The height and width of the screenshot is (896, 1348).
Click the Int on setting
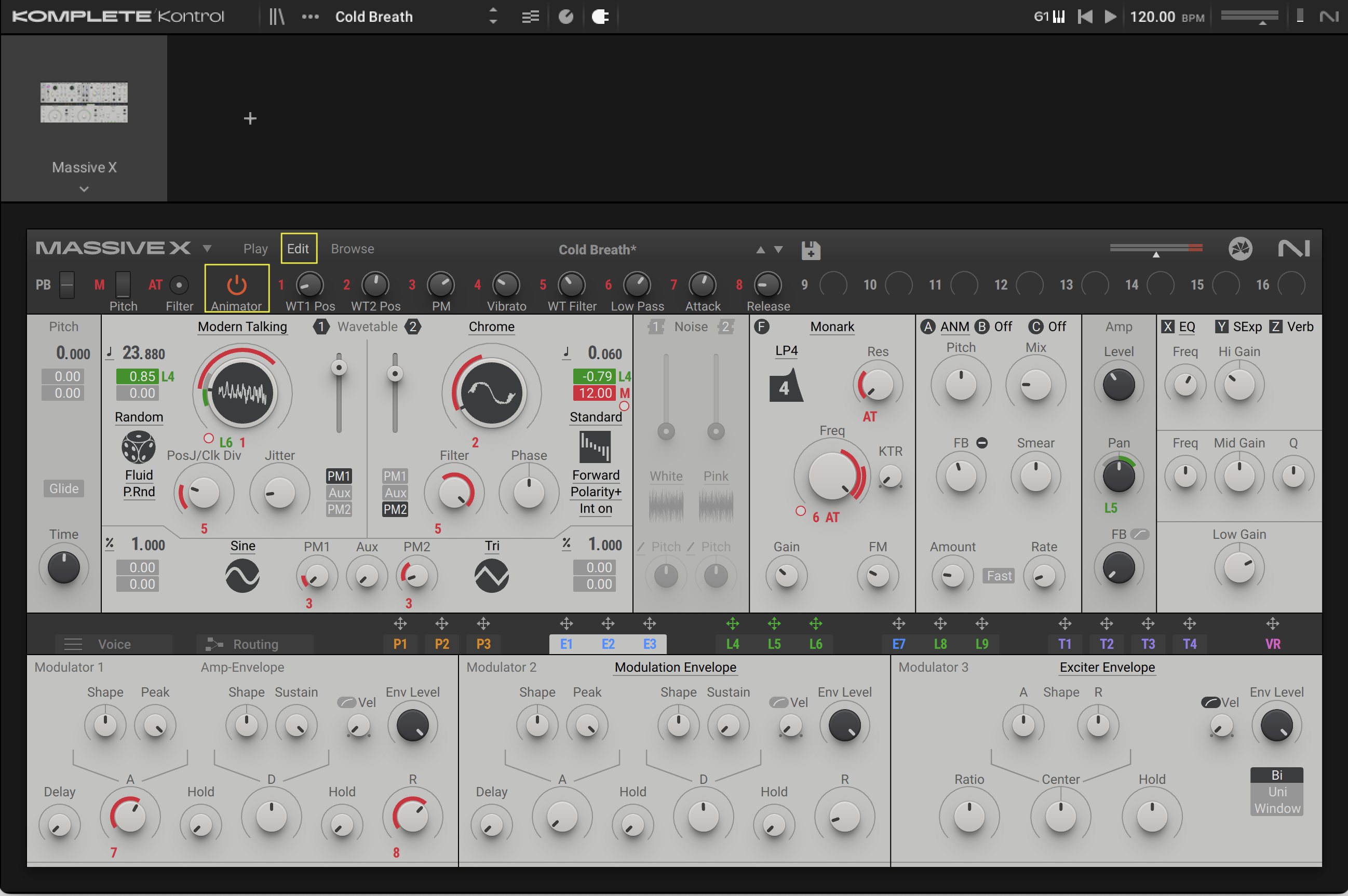(x=596, y=509)
